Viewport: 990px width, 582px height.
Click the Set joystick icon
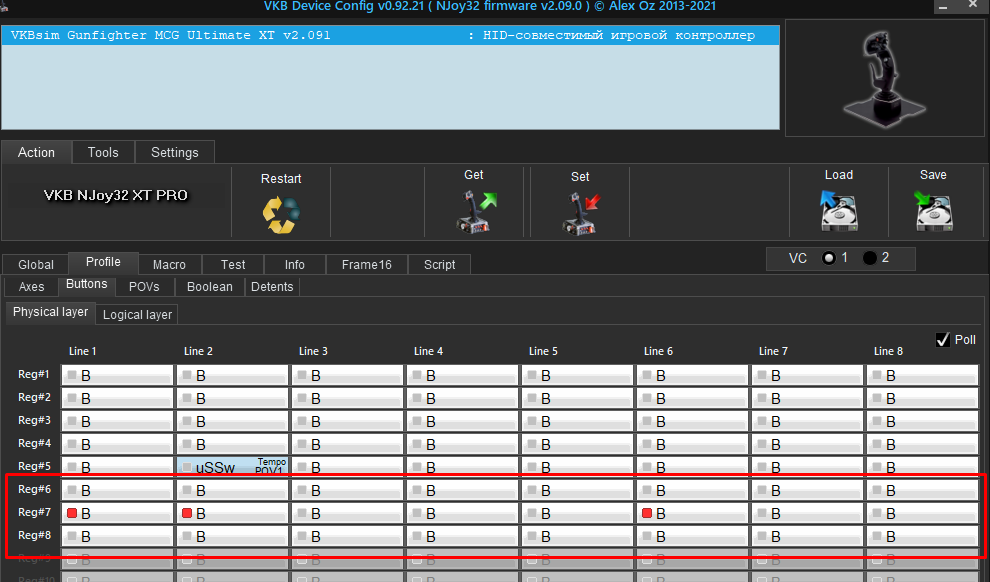(581, 214)
